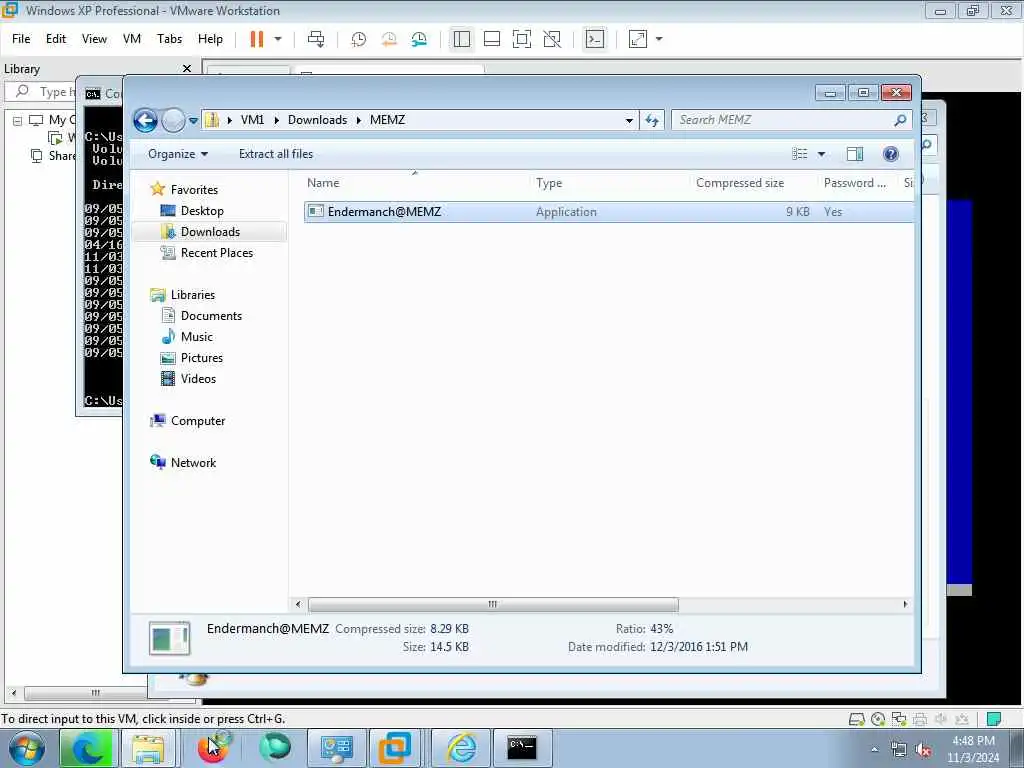Click file thumbnail in details pane
The height and width of the screenshot is (768, 1024).
tap(169, 638)
